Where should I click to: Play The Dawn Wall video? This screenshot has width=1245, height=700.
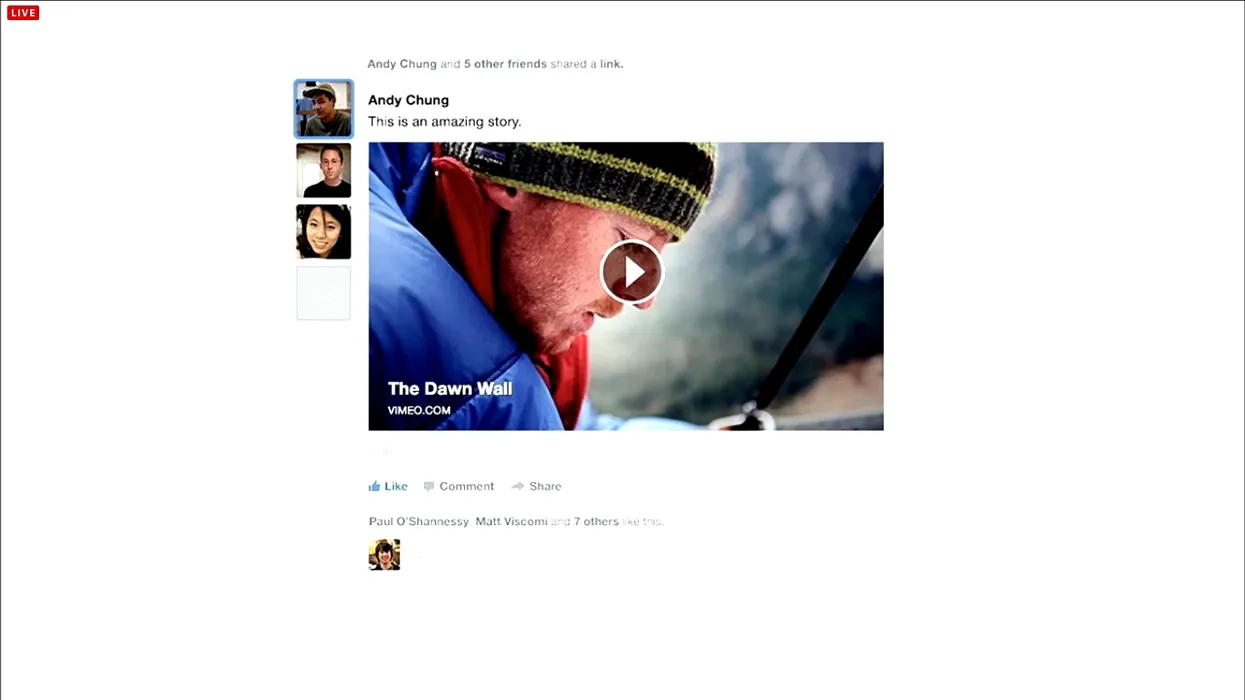coord(631,271)
